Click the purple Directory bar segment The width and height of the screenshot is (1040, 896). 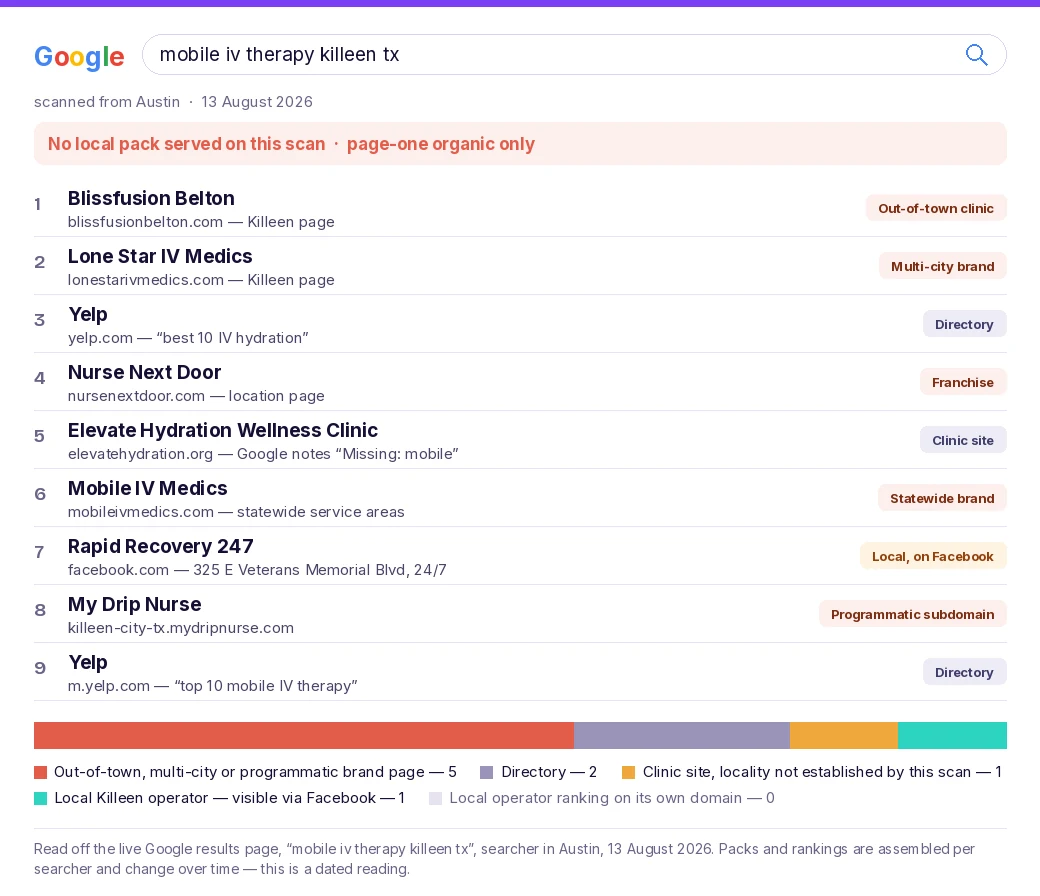682,736
